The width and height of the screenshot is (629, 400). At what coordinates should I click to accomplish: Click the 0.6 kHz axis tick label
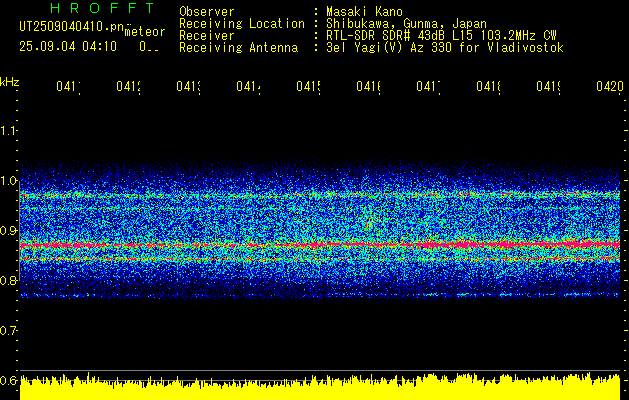pyautogui.click(x=9, y=380)
